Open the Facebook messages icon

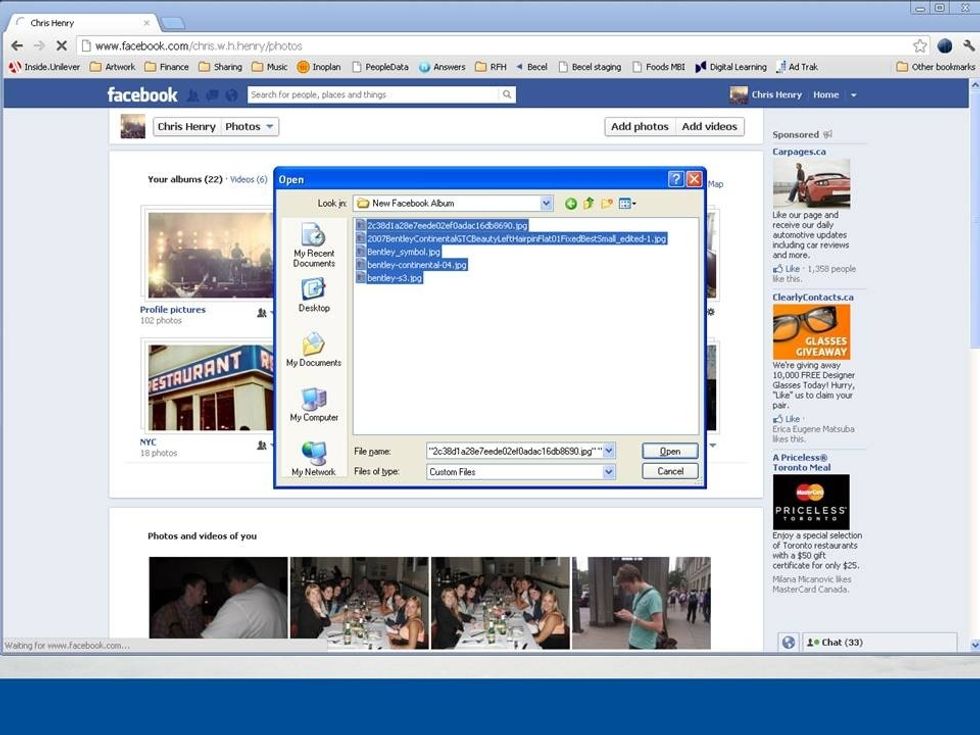click(212, 95)
